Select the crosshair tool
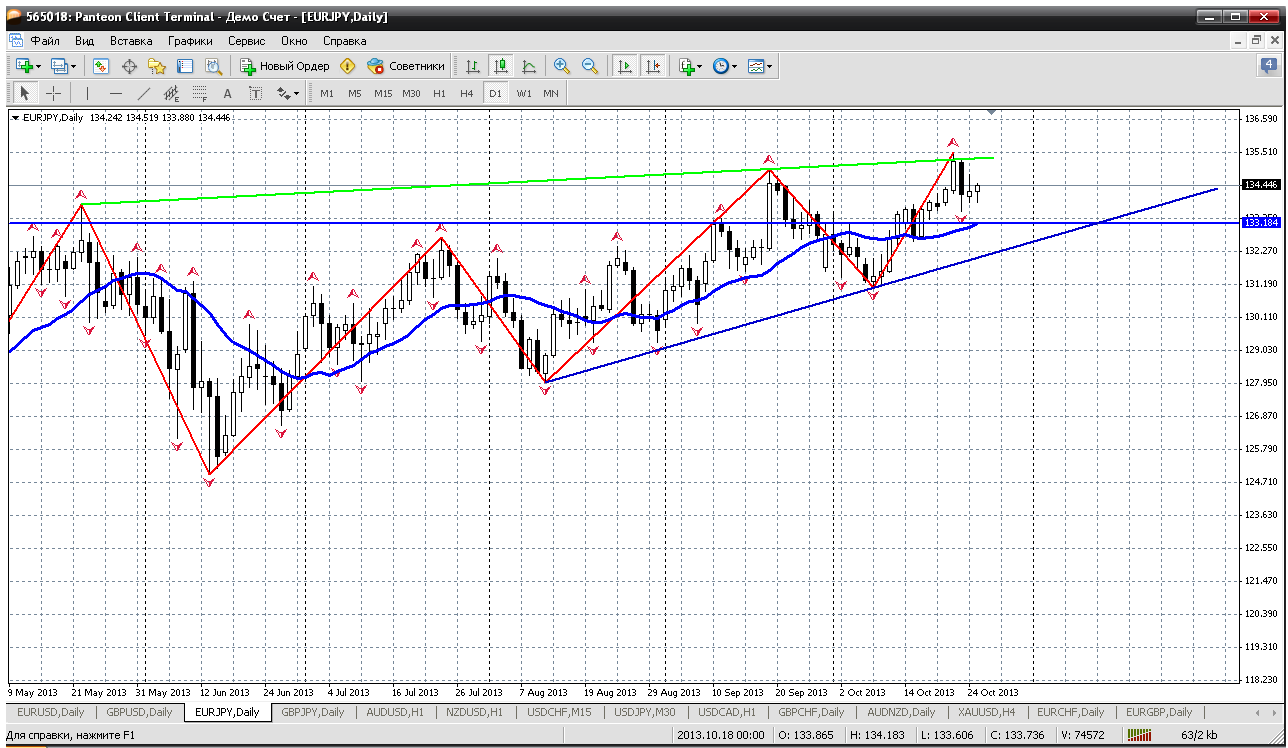Image resolution: width=1288 pixels, height=748 pixels. click(53, 93)
